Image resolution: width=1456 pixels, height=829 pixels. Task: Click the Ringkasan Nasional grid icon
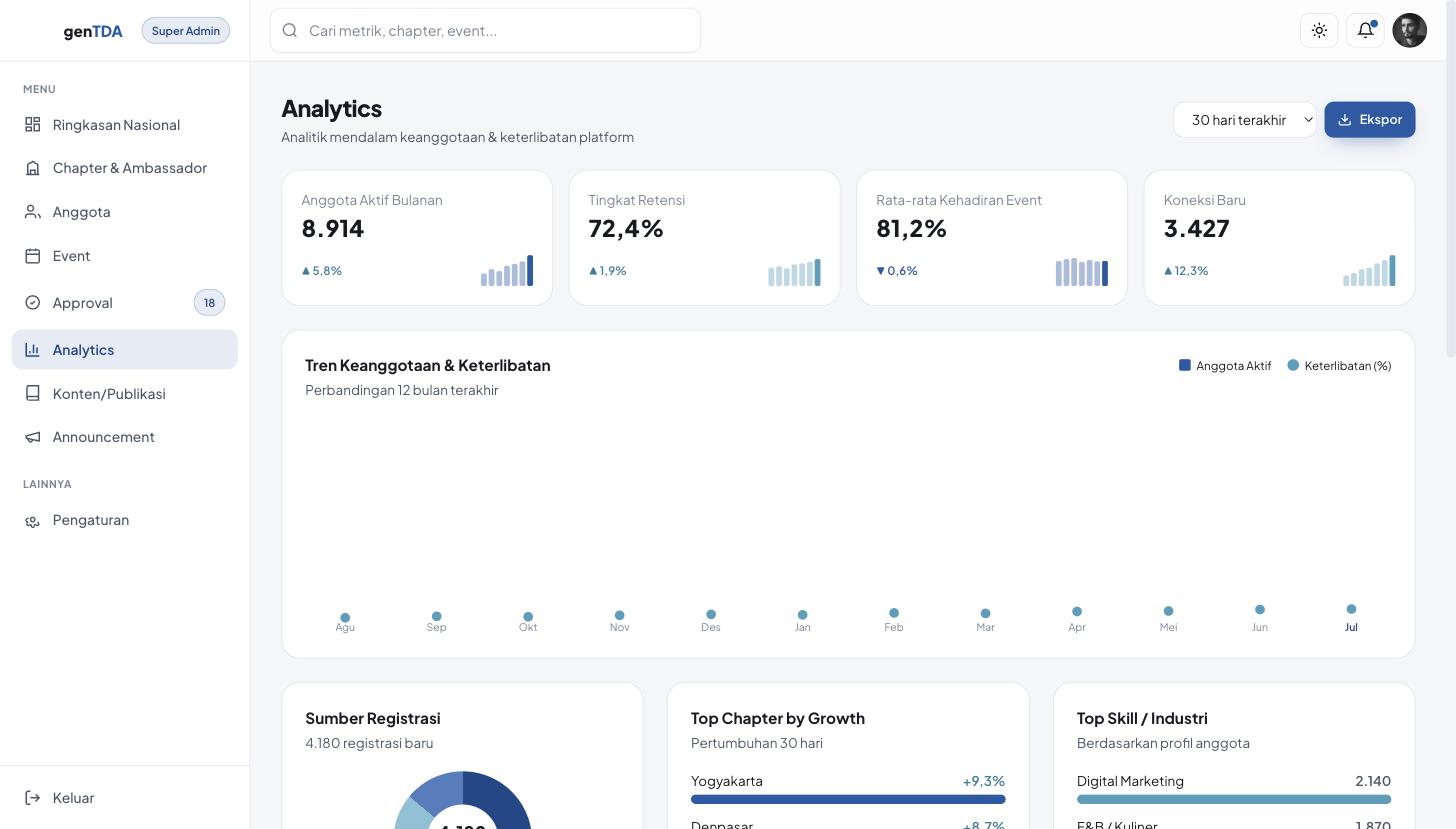33,124
